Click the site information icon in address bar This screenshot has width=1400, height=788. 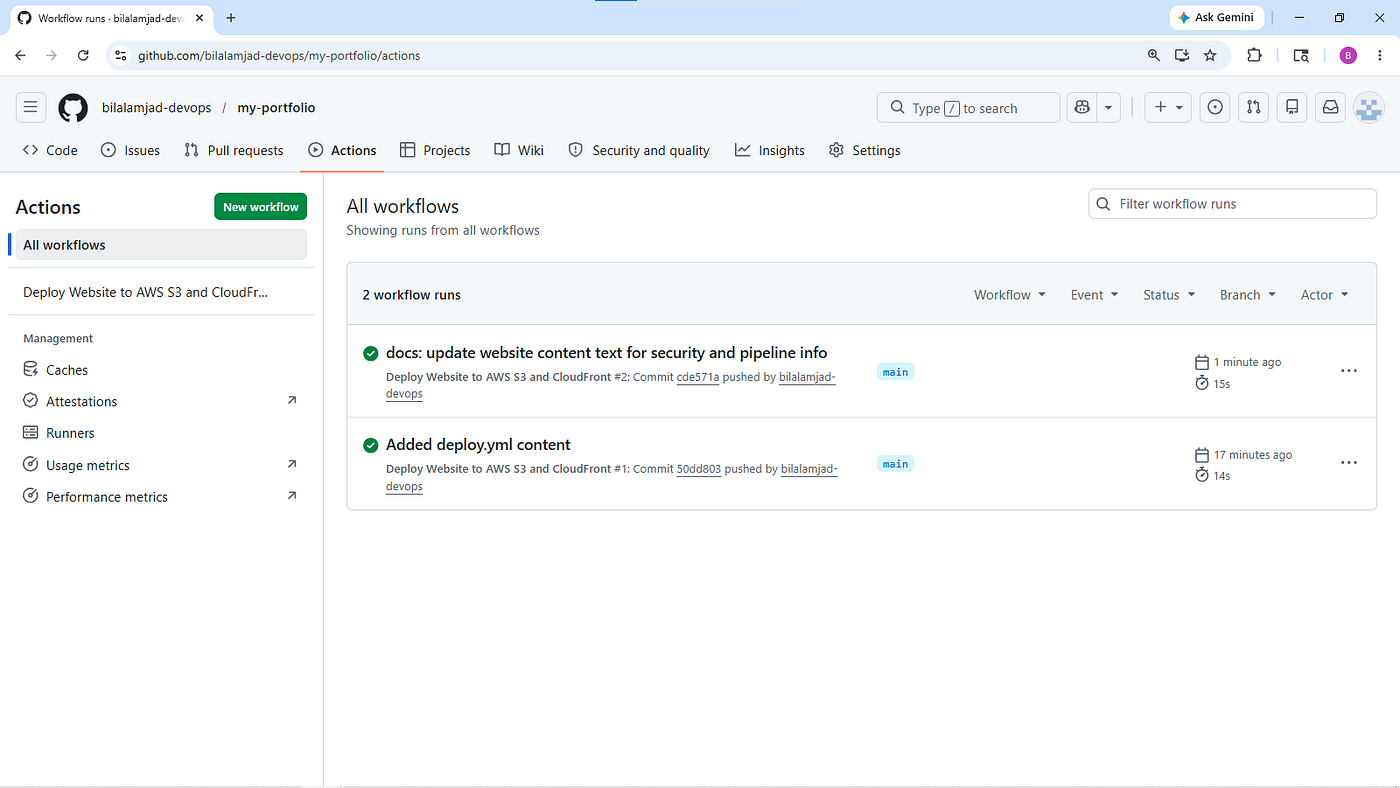121,55
